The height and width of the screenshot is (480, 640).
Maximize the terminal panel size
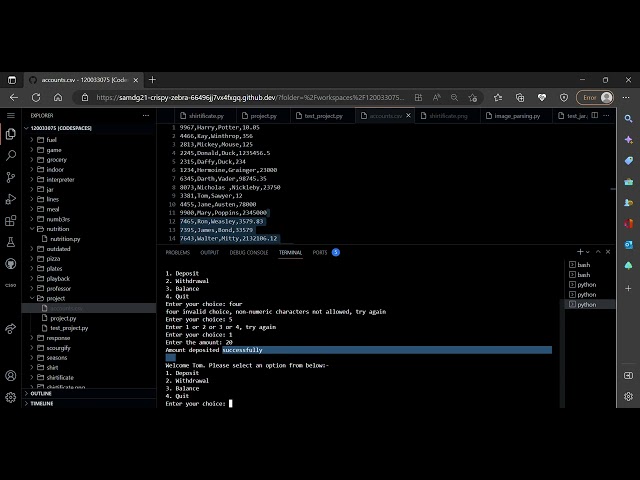point(598,252)
